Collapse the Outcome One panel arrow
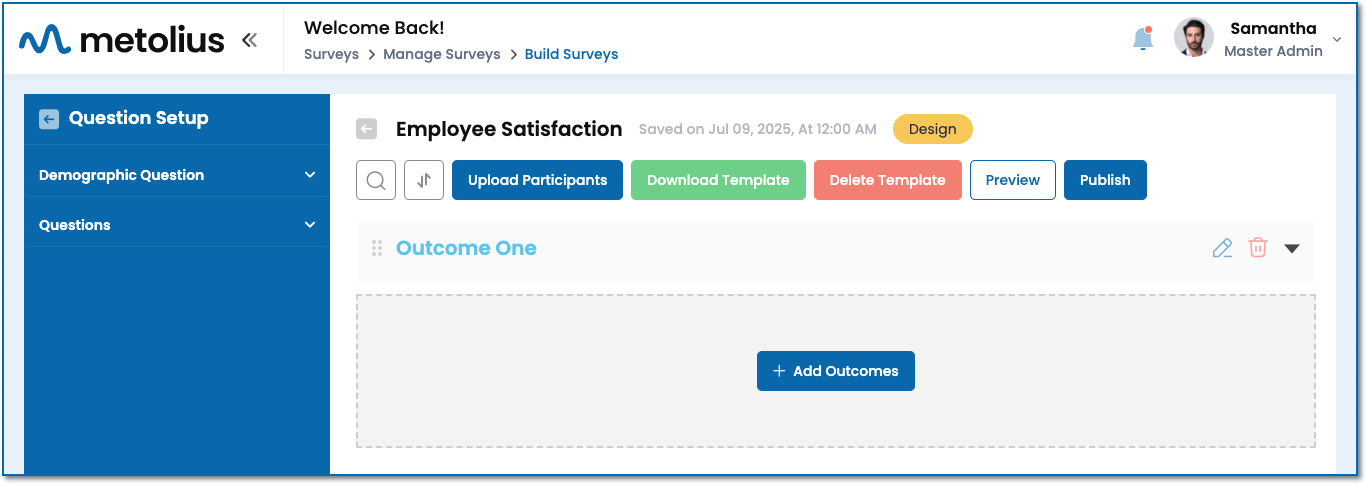This screenshot has width=1366, height=484. tap(1292, 248)
